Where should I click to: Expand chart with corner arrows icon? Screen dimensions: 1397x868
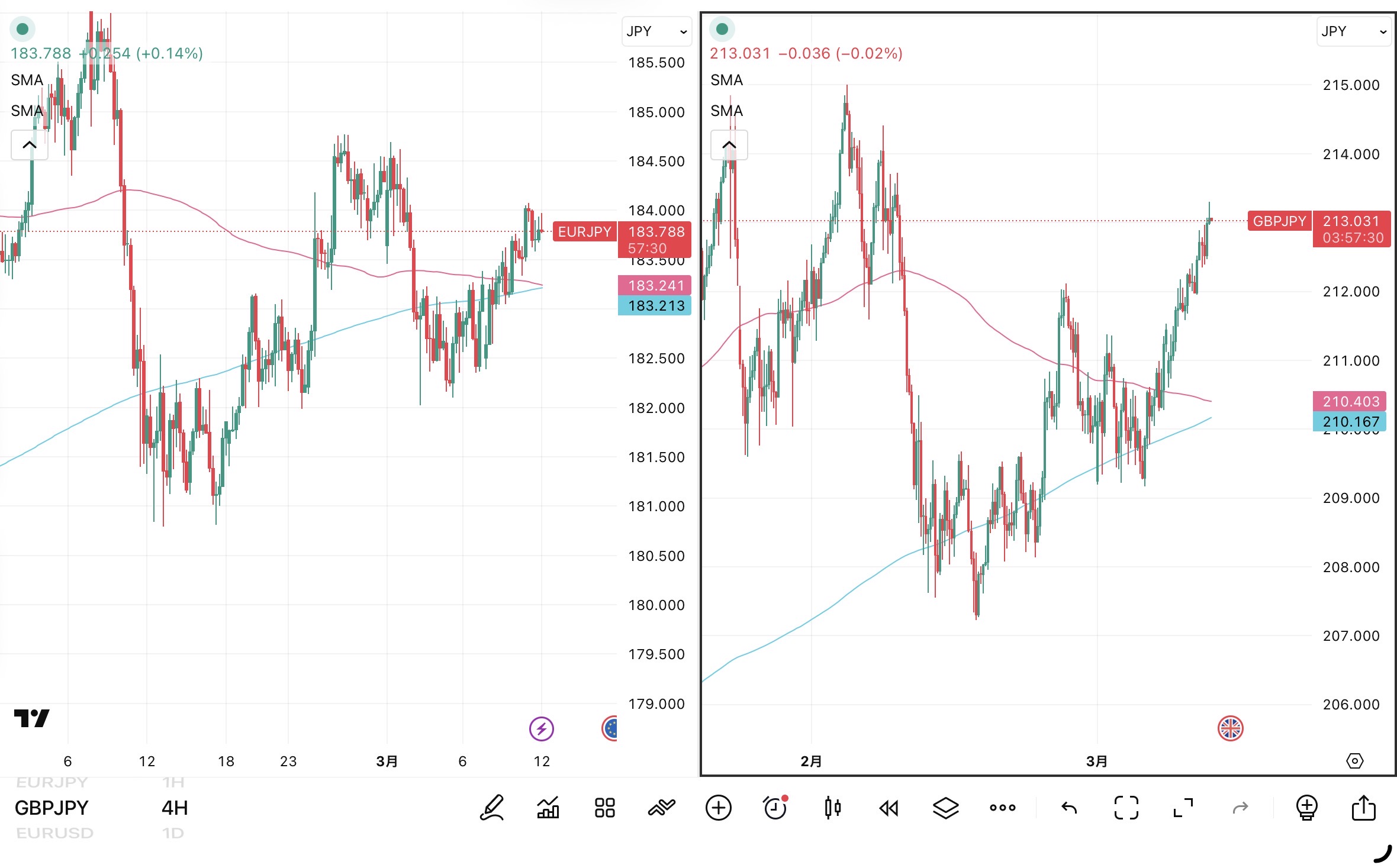1183,808
